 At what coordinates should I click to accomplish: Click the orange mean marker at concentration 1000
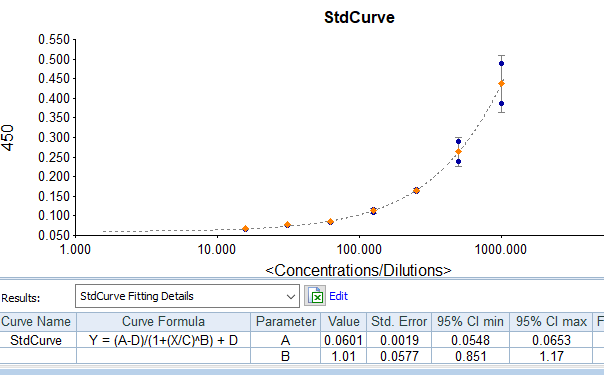(x=501, y=84)
